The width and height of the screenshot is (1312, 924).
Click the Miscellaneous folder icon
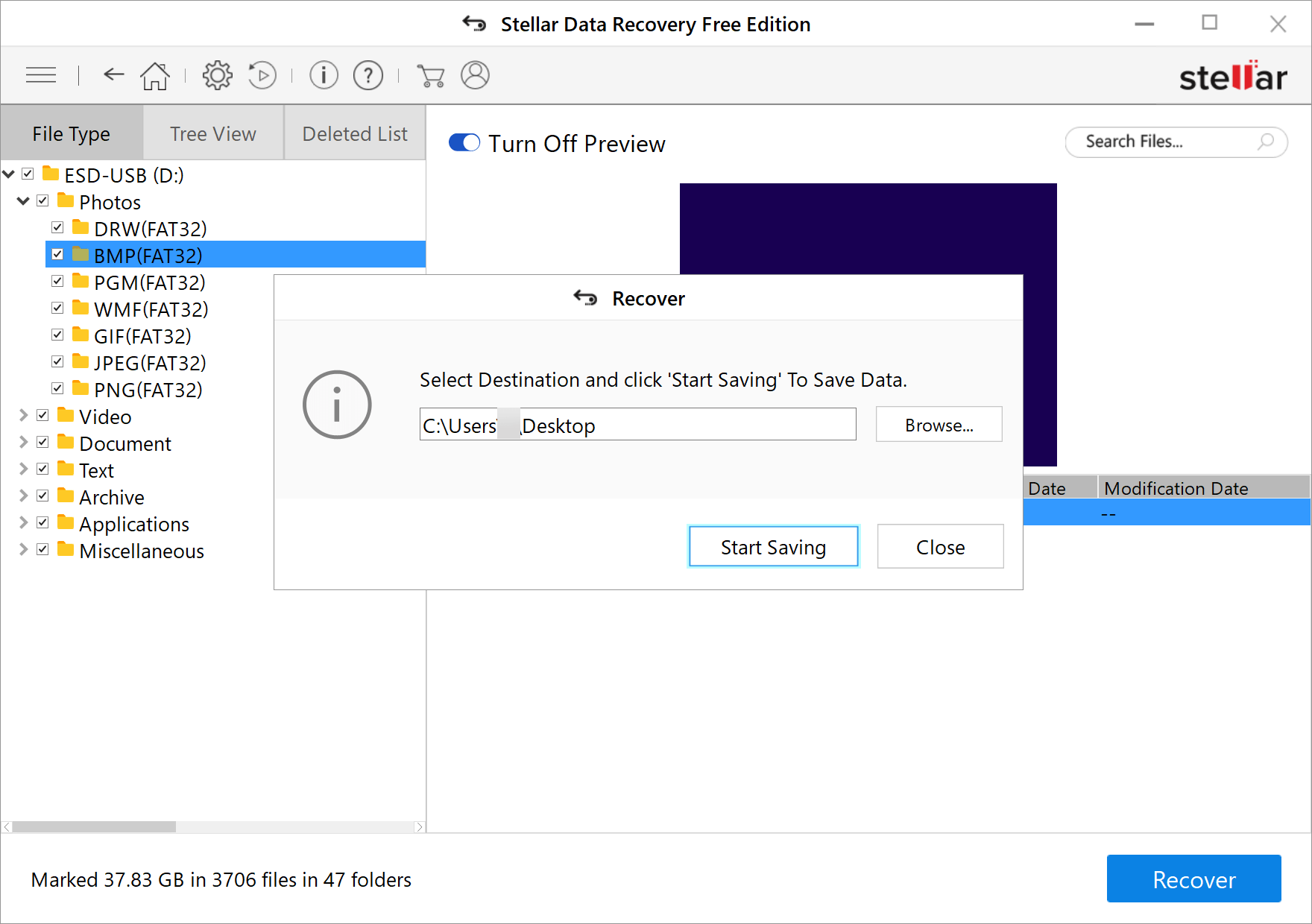coord(66,549)
